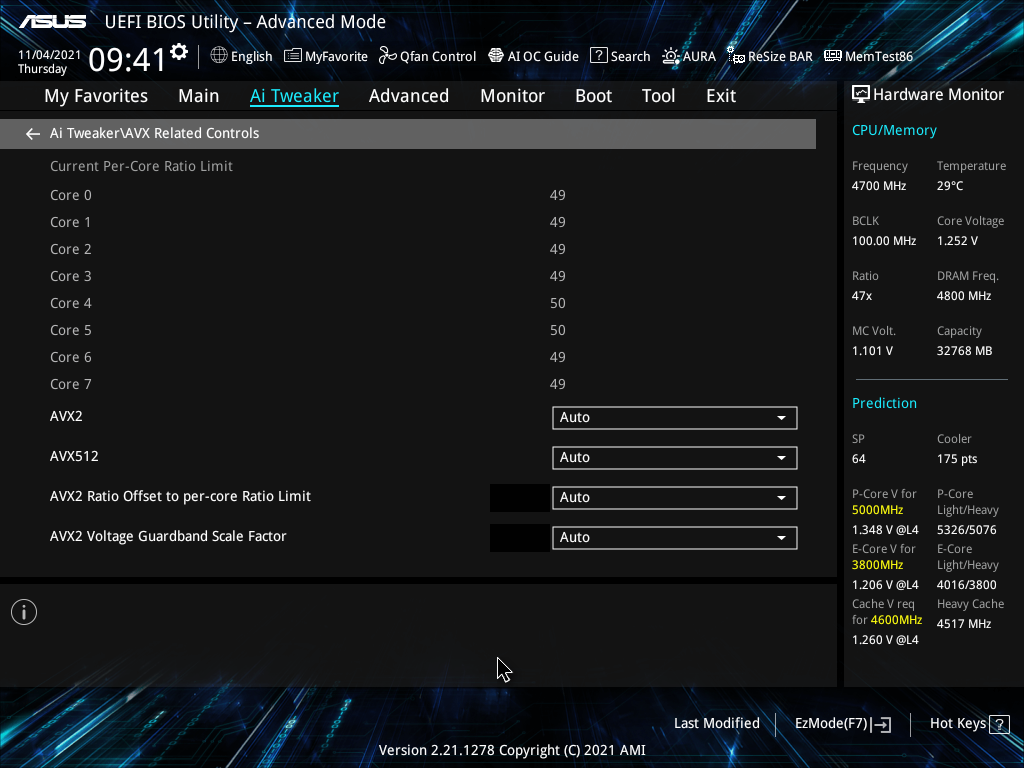Switch to the Main tab

199,96
